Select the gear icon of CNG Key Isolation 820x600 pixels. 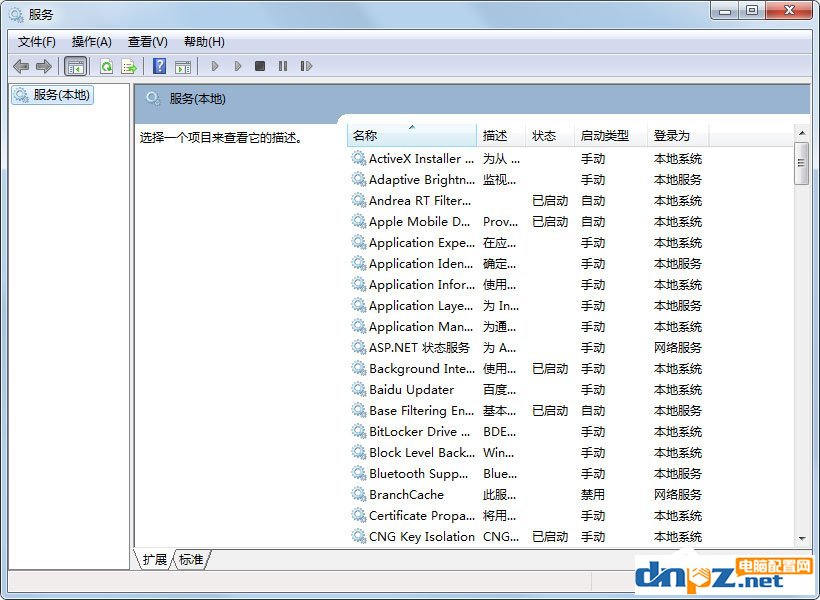click(358, 536)
